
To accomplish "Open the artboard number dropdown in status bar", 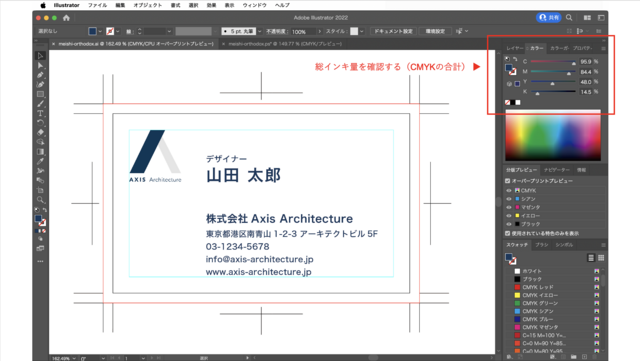I will coord(143,358).
